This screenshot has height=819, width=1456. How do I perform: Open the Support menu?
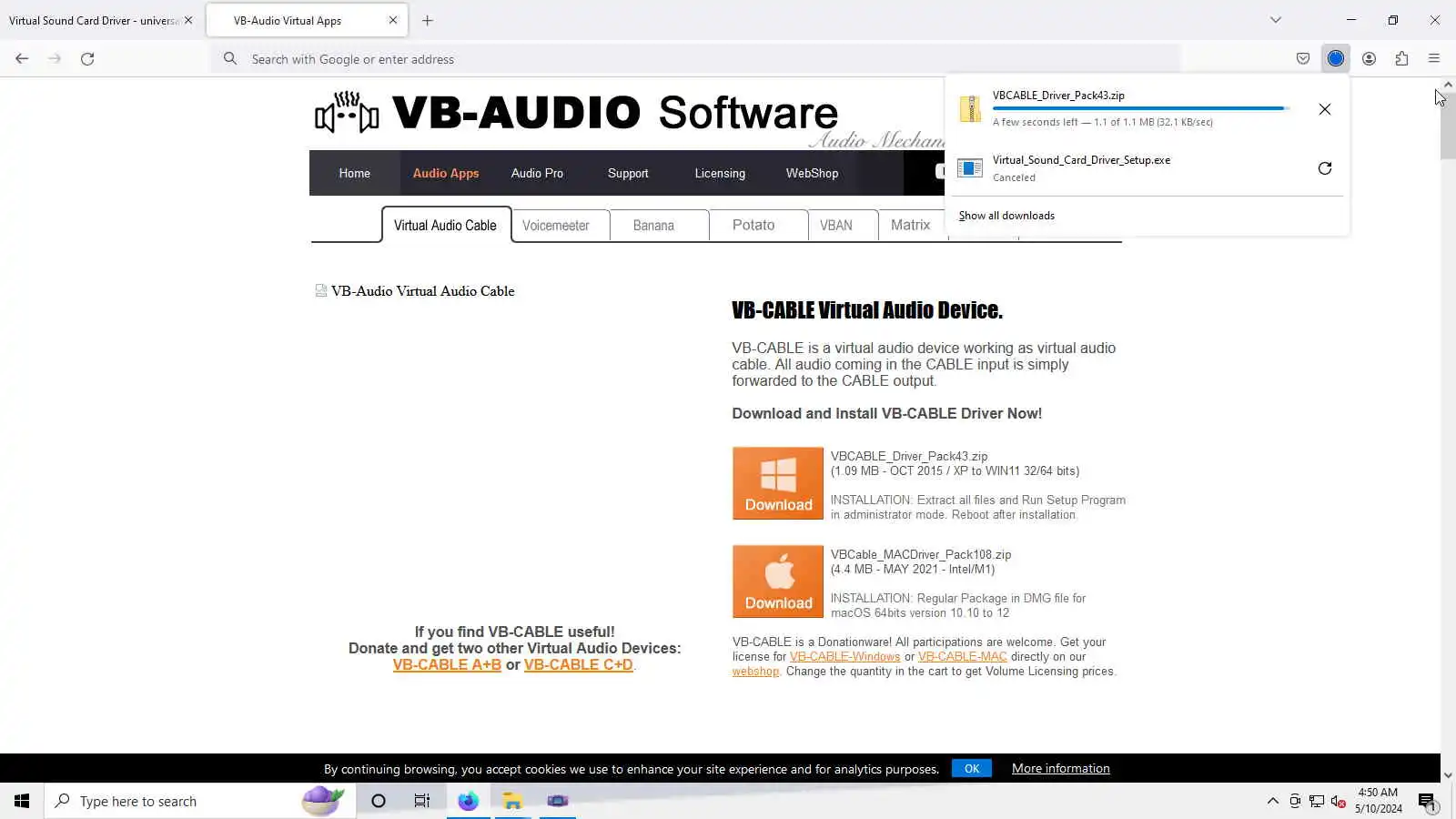[628, 173]
